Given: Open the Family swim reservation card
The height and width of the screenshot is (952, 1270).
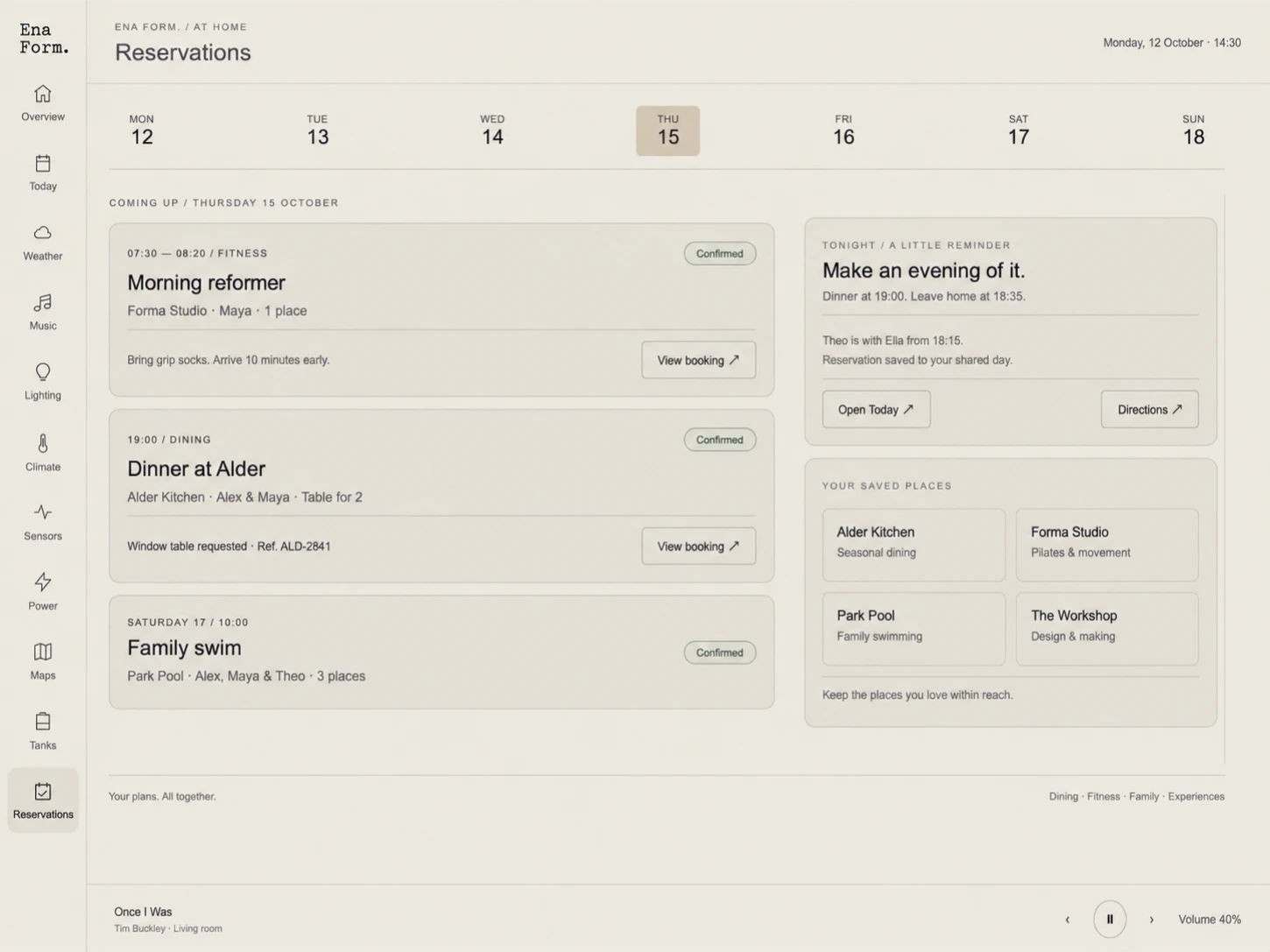Looking at the screenshot, I should (x=441, y=652).
